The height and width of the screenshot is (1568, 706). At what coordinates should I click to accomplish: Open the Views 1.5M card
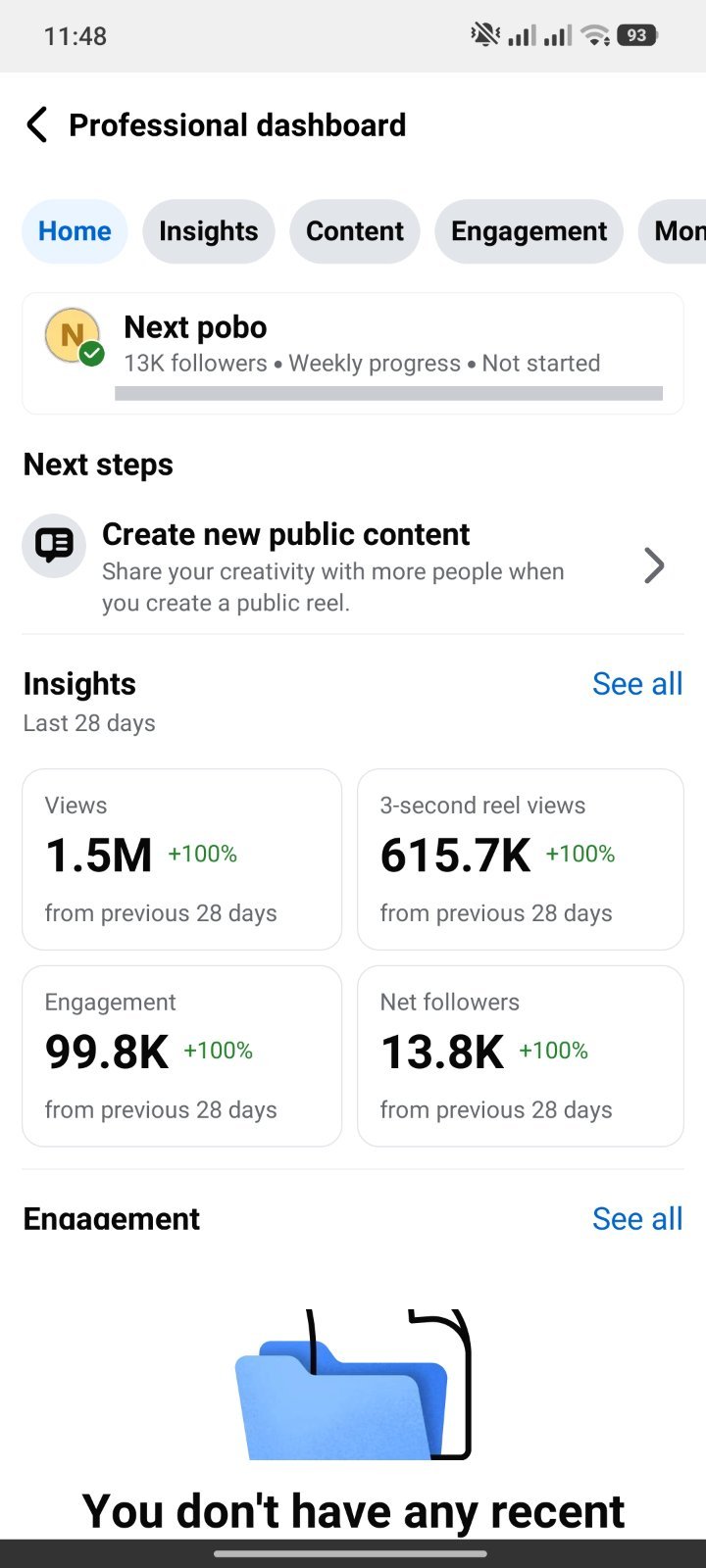click(x=182, y=859)
